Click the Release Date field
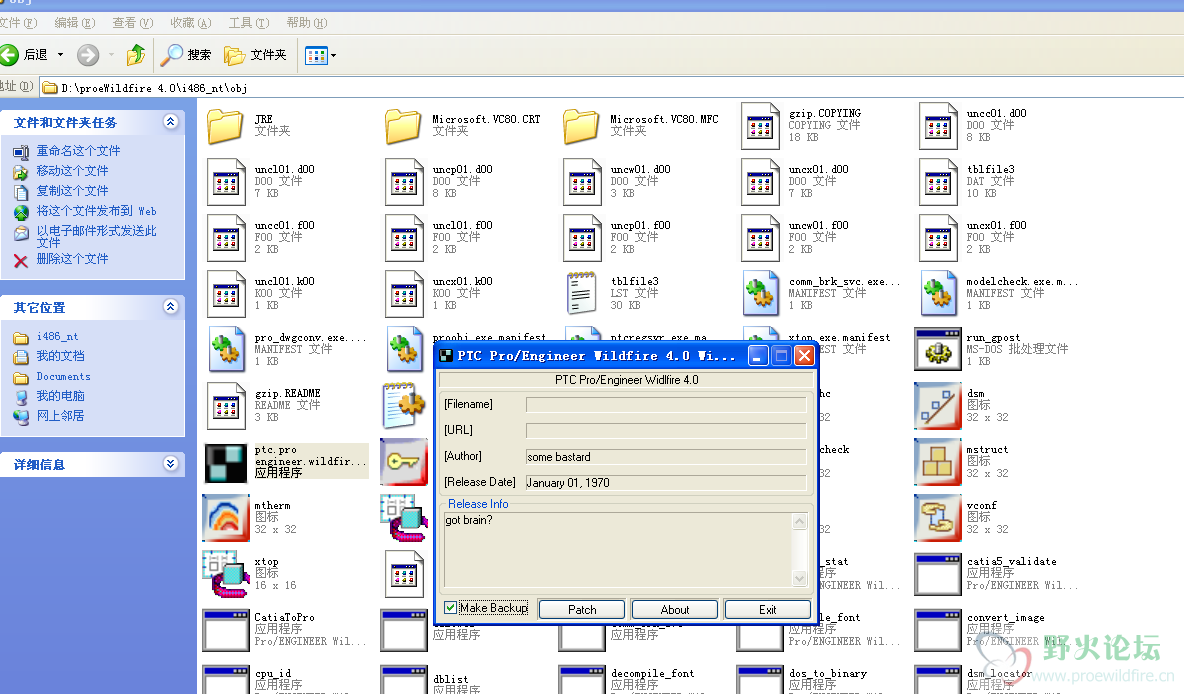The image size is (1184, 694). (x=666, y=482)
